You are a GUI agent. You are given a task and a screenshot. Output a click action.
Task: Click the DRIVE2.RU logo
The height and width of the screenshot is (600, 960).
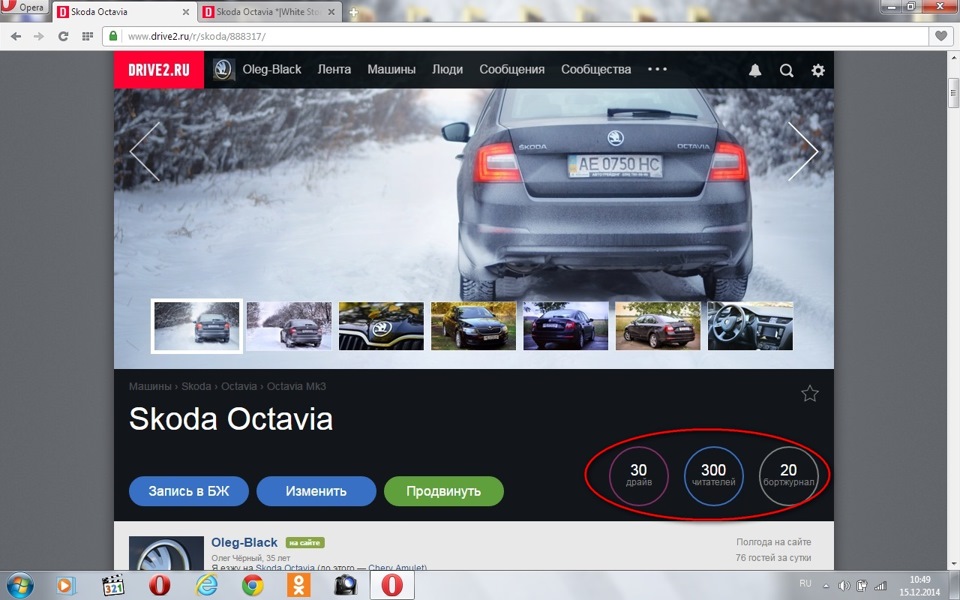click(159, 70)
